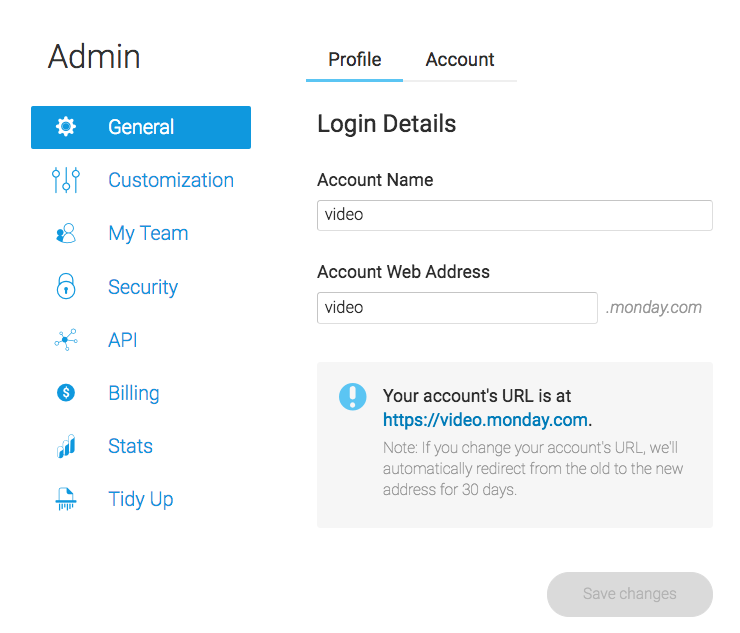Click the API network node icon
Image resolution: width=740 pixels, height=633 pixels.
click(66, 339)
